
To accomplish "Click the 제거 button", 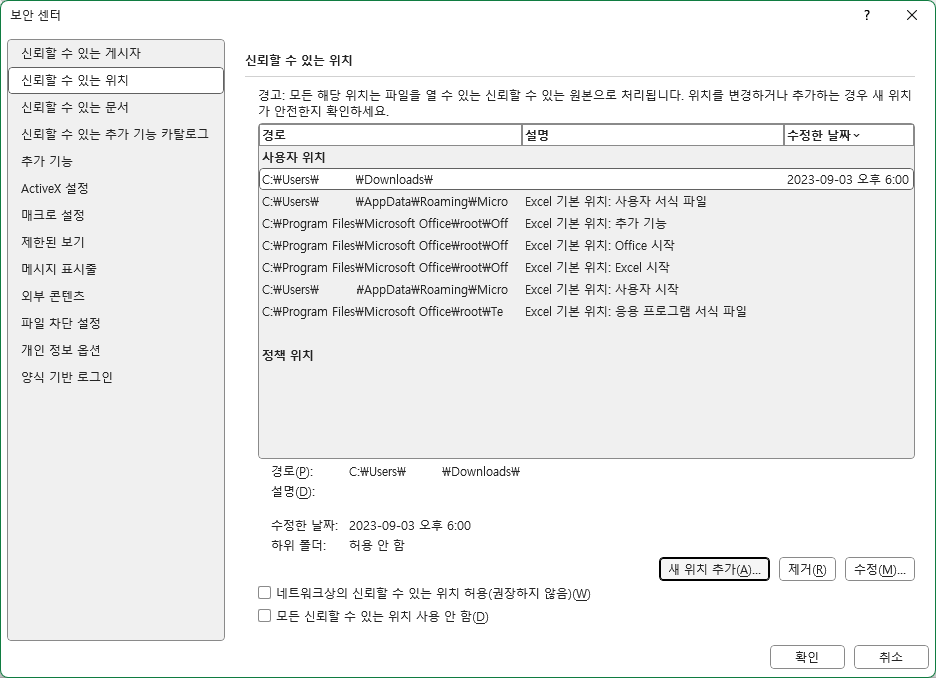I will (807, 568).
